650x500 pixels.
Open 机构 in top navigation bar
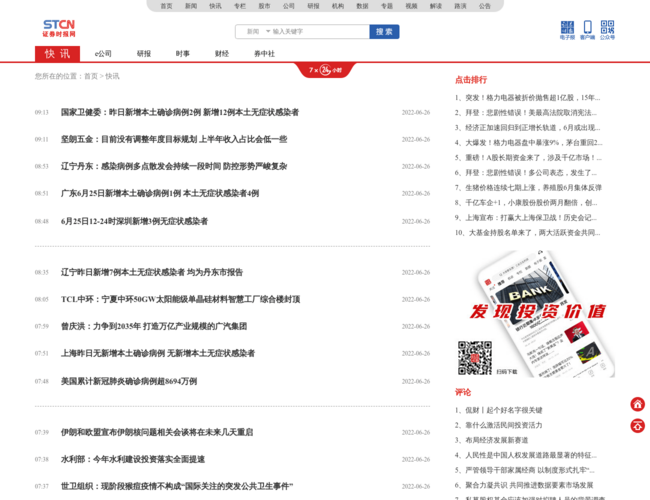click(338, 6)
